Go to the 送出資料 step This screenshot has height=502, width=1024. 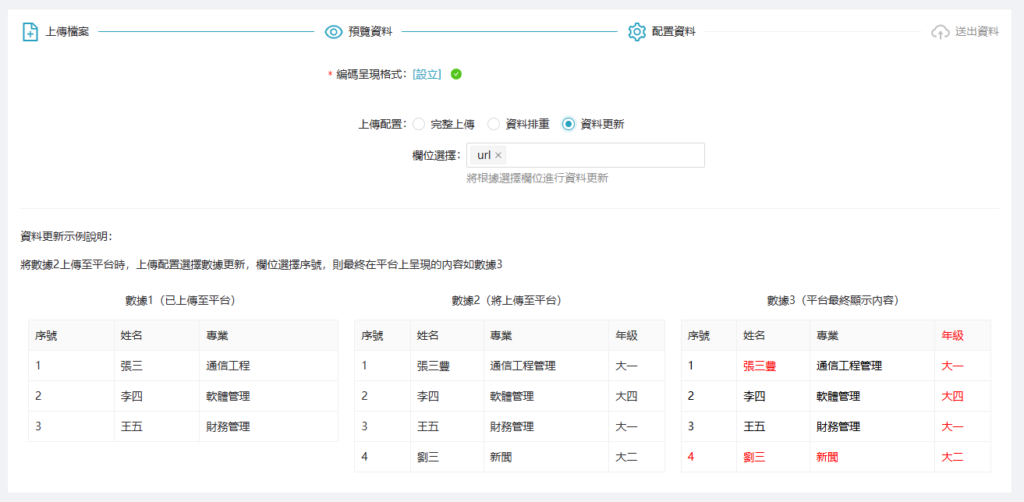(x=976, y=32)
